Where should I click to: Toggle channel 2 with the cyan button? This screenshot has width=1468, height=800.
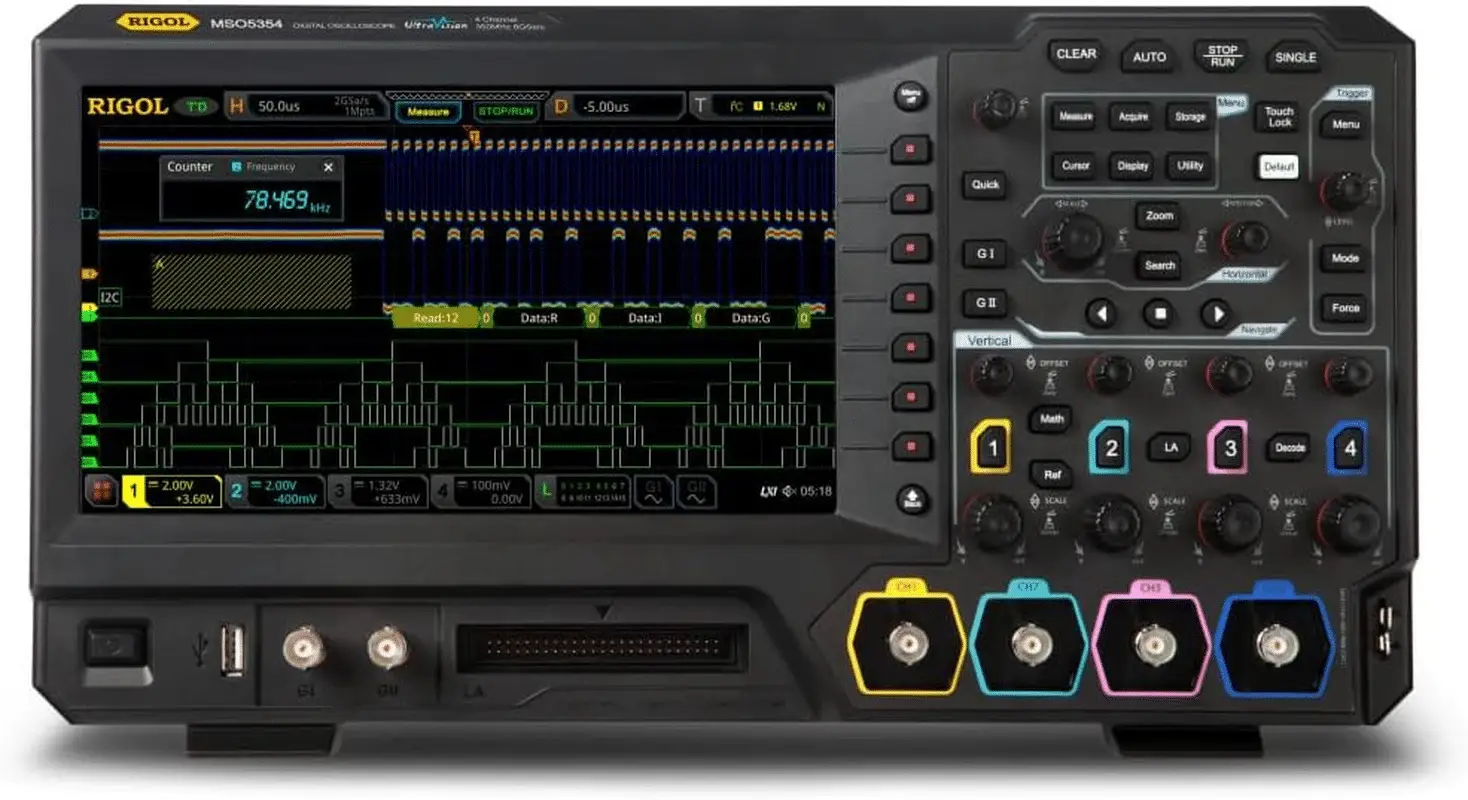1109,449
